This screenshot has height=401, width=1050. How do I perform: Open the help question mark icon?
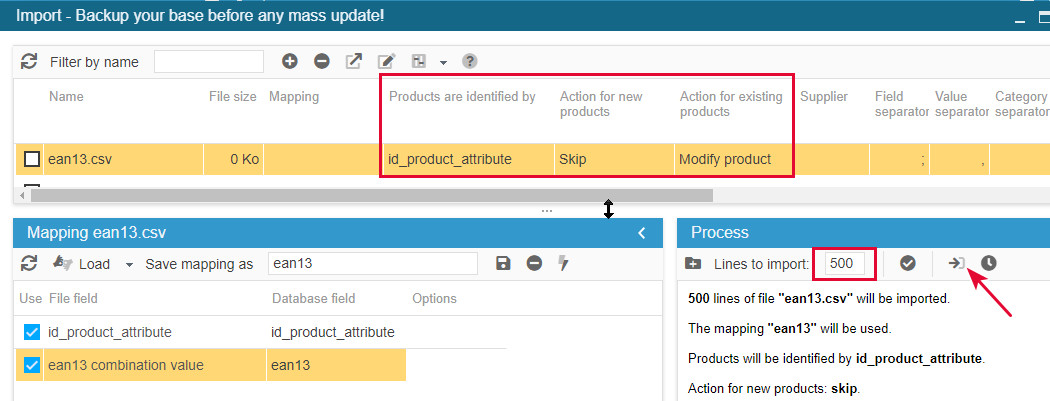pos(469,61)
